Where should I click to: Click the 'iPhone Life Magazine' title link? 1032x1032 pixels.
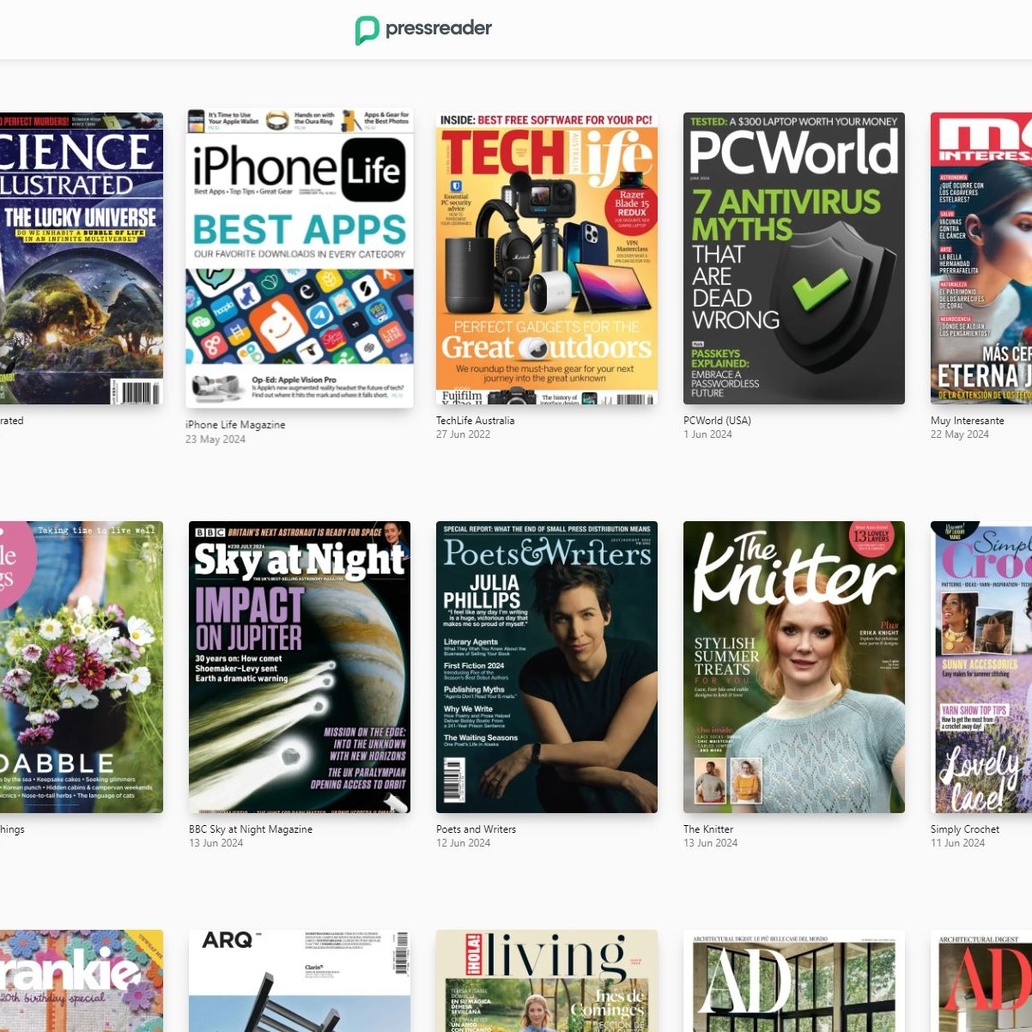coord(236,425)
